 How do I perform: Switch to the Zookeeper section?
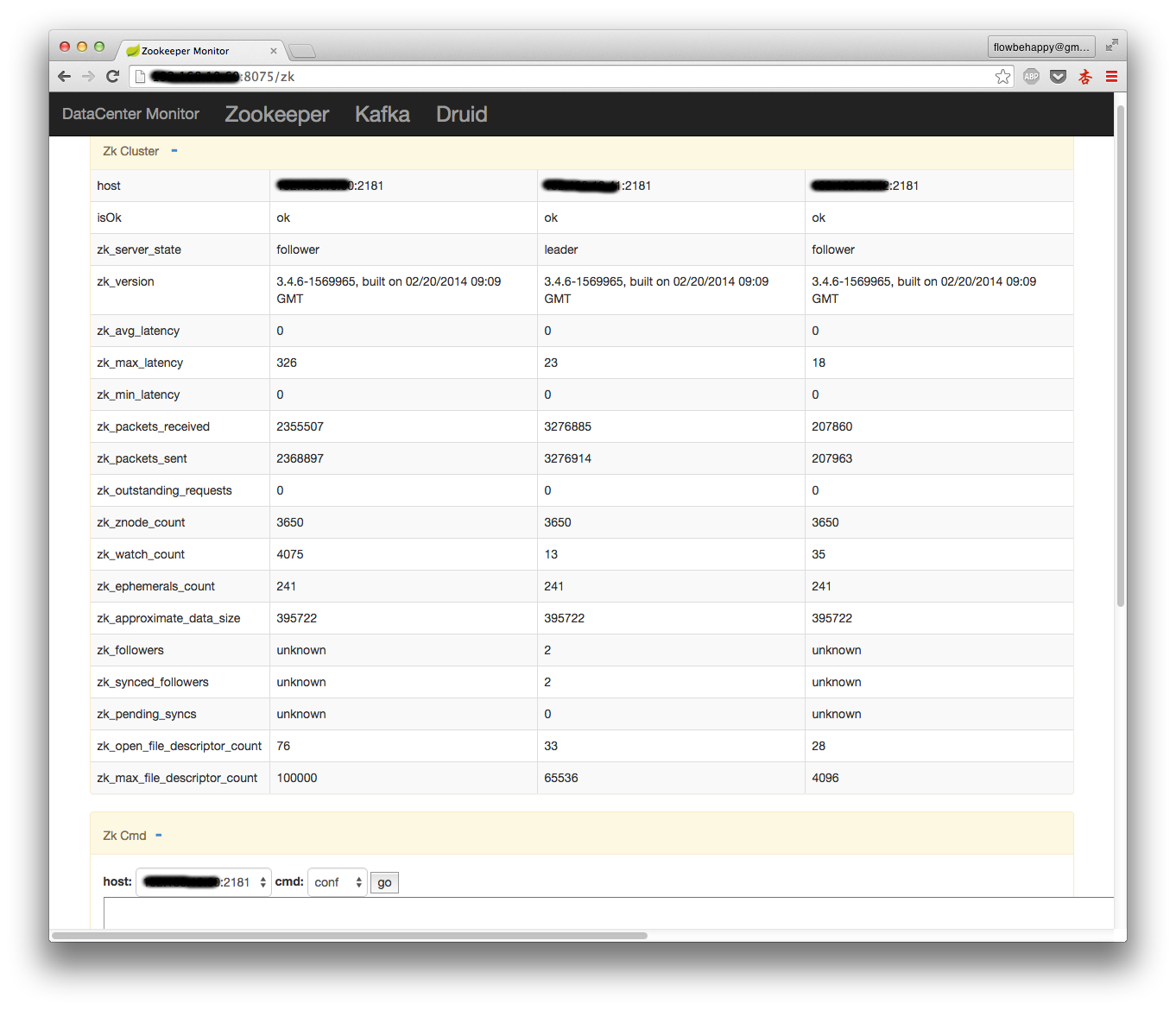(276, 114)
